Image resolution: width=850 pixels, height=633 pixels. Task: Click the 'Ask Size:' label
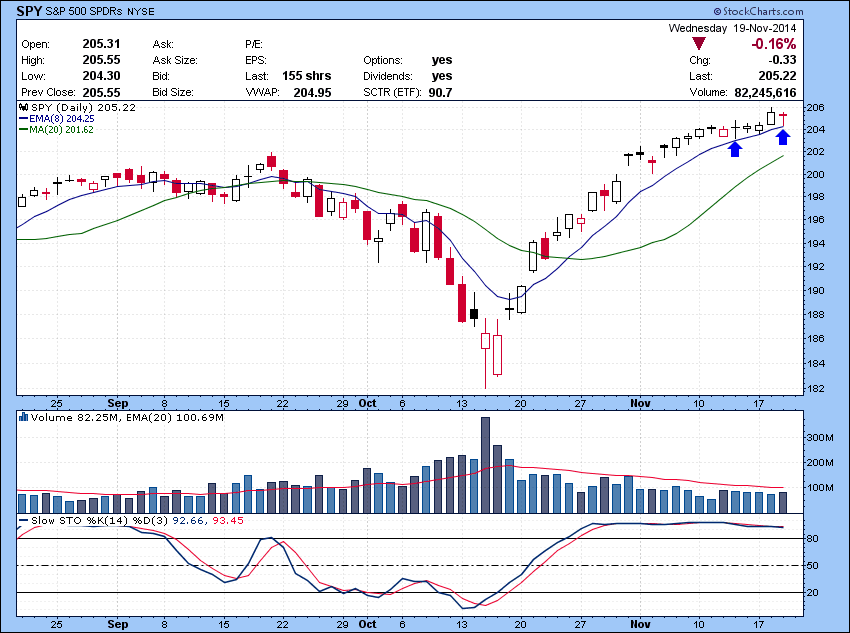tap(175, 60)
